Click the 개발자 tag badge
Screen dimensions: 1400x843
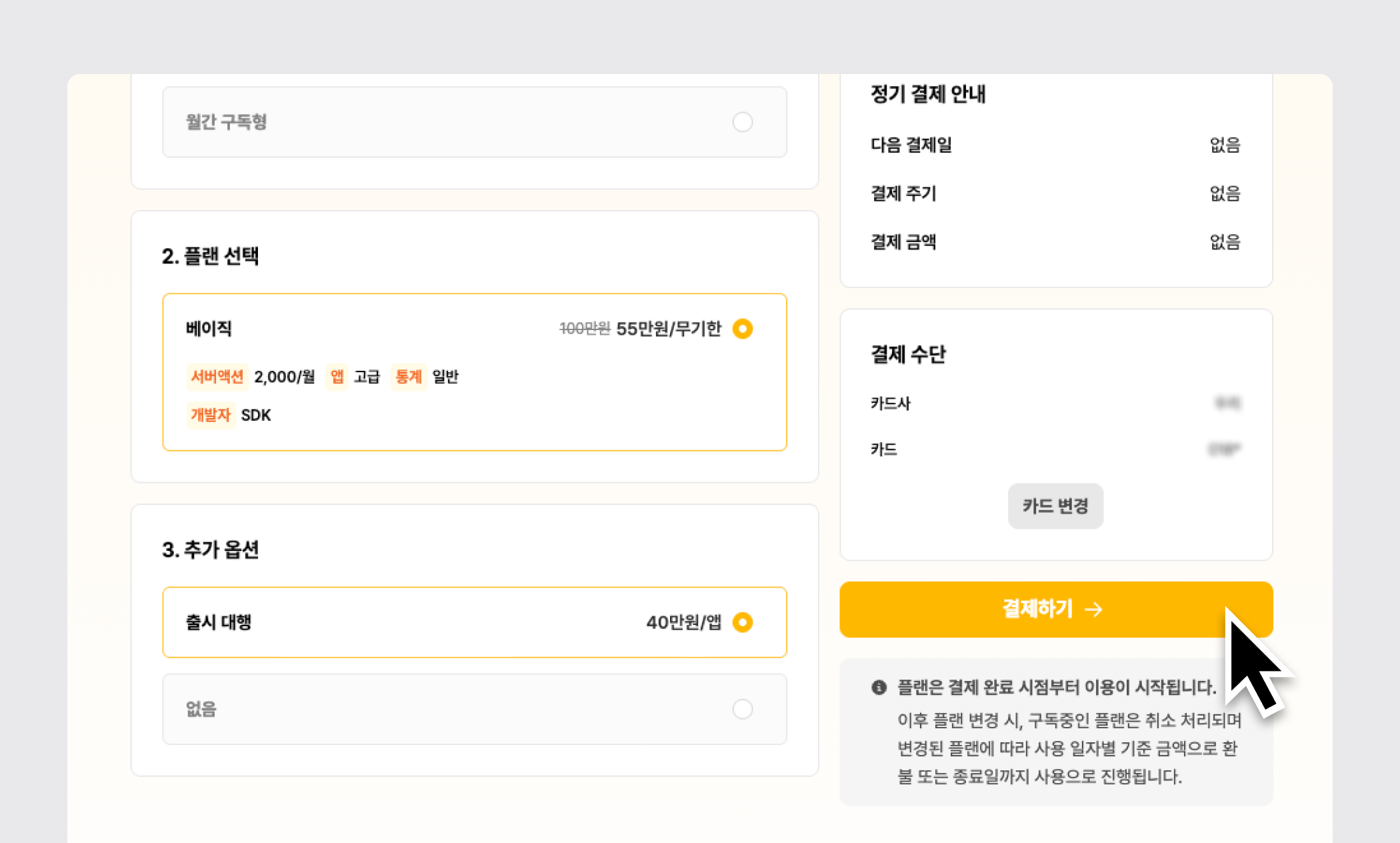click(x=210, y=415)
